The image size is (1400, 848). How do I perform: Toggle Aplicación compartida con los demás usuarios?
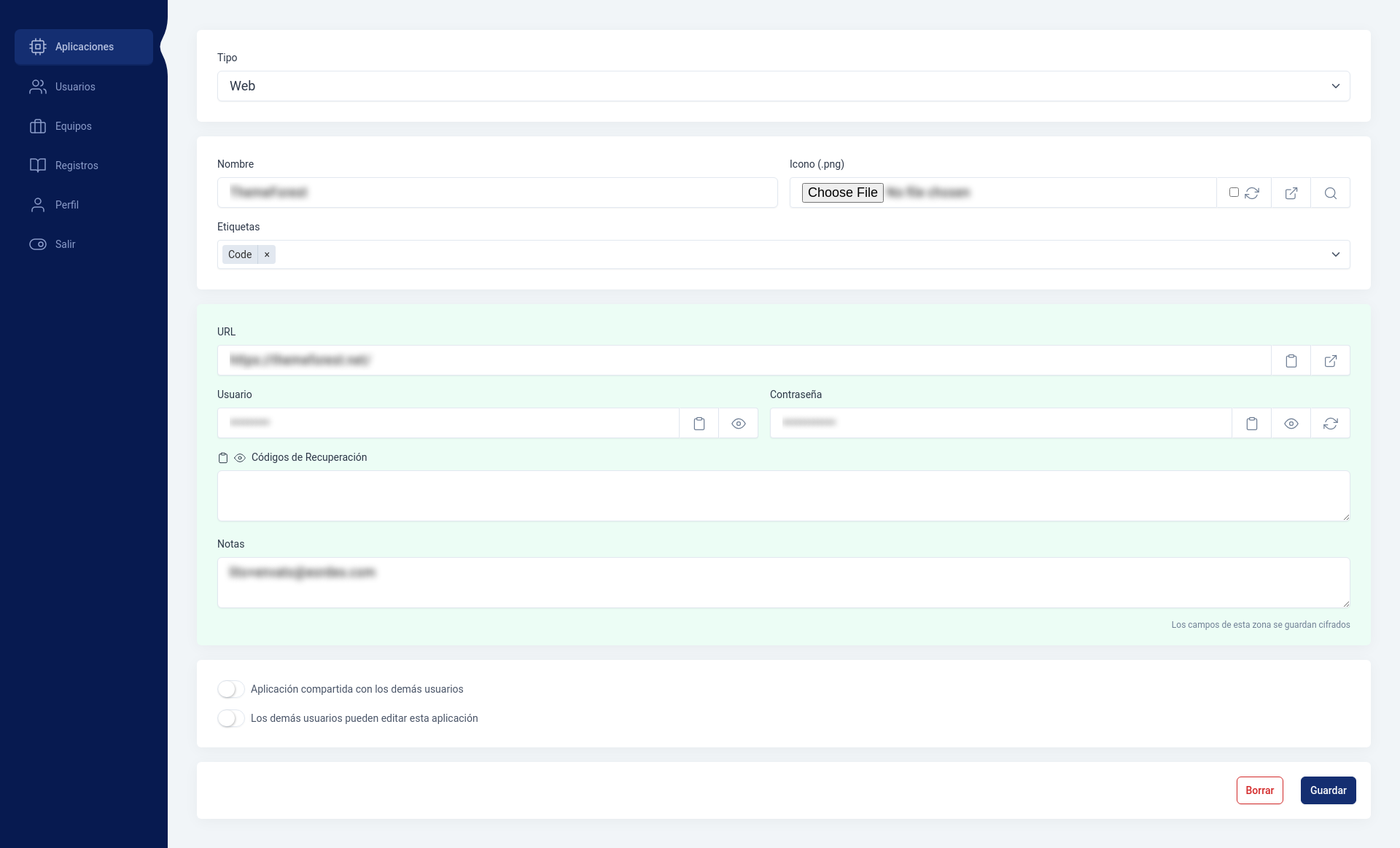[230, 689]
